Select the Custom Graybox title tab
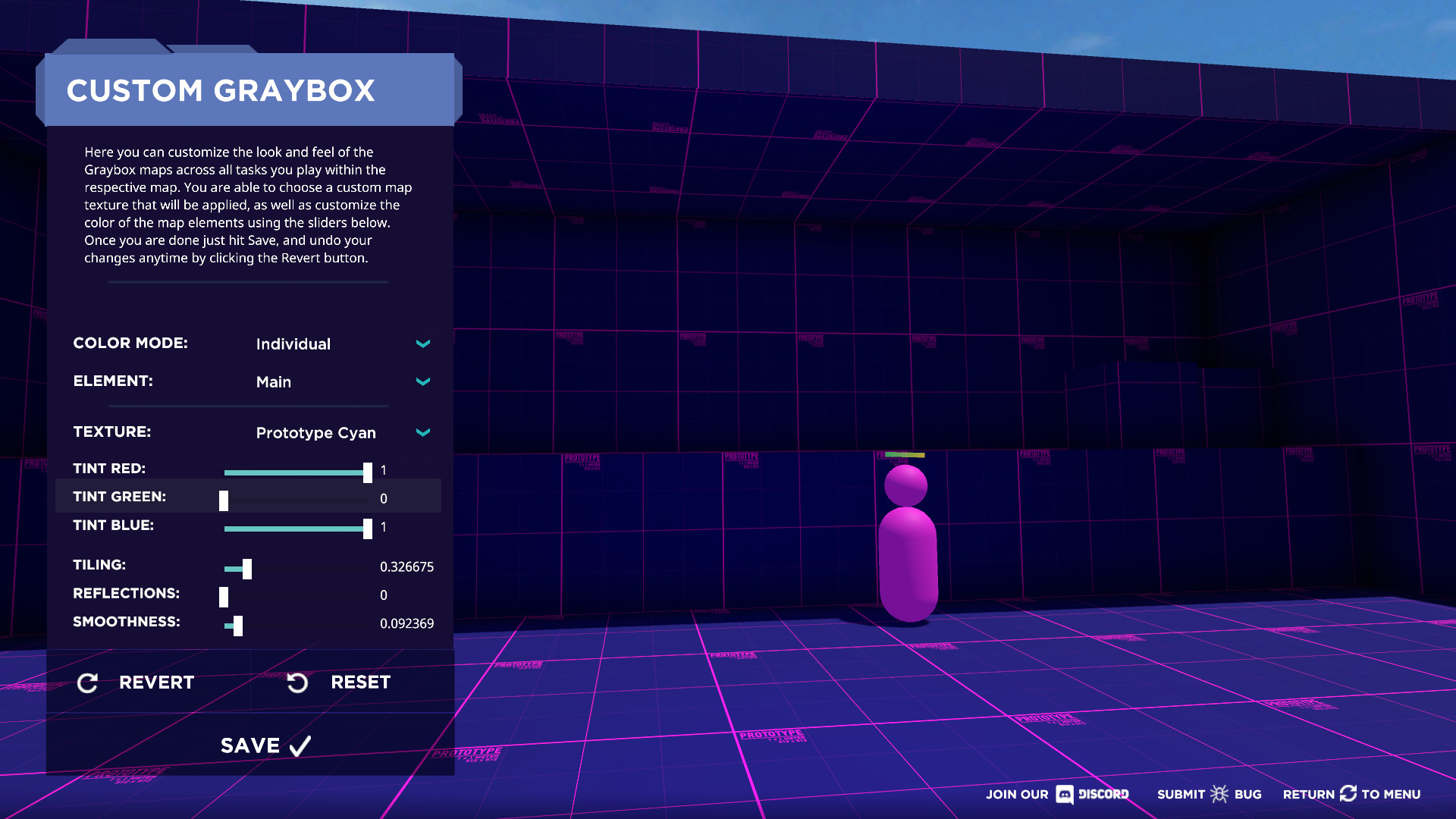The height and width of the screenshot is (819, 1456). click(x=221, y=90)
